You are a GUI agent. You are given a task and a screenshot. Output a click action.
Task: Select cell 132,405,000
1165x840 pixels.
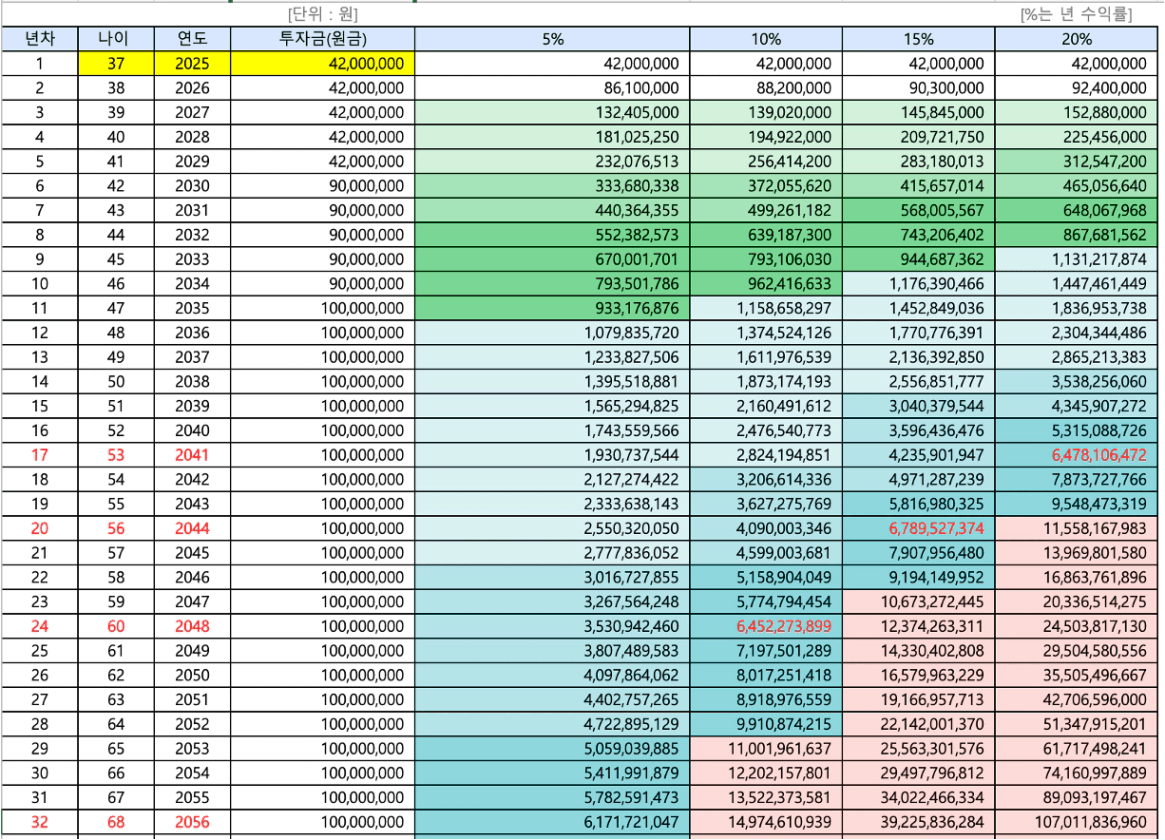click(x=552, y=113)
